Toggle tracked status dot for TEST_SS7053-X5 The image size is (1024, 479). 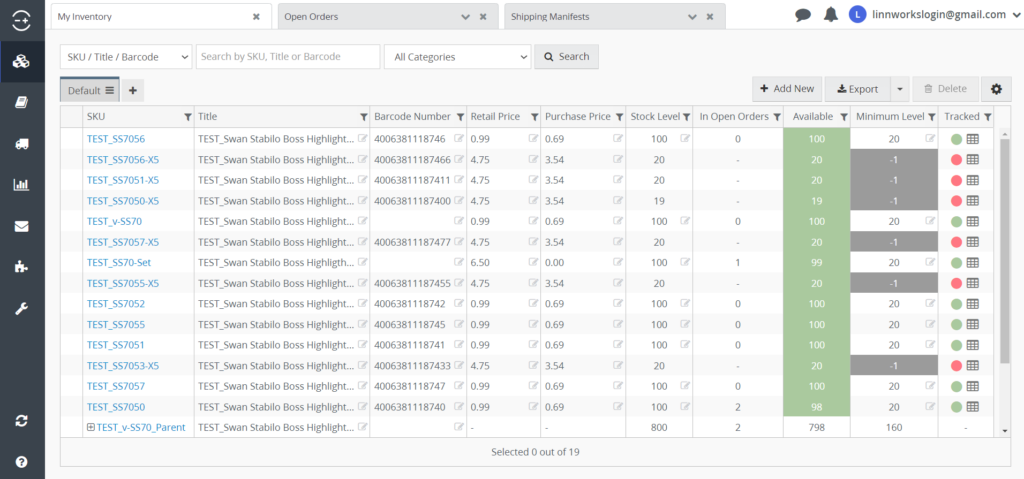point(957,365)
